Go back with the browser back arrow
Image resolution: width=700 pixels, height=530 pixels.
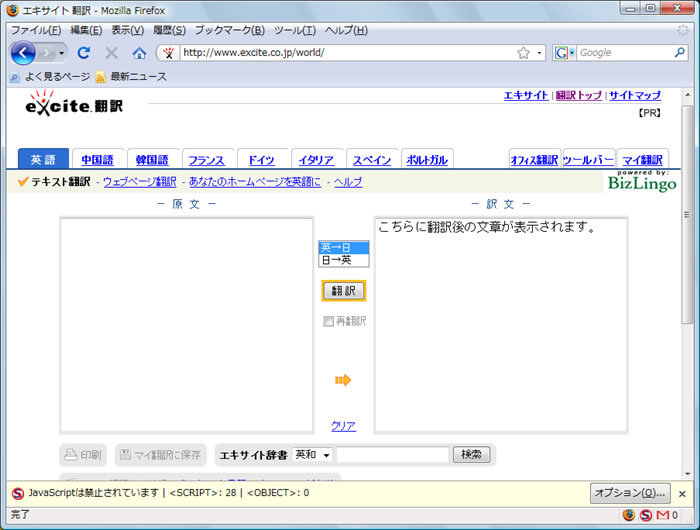(23, 53)
